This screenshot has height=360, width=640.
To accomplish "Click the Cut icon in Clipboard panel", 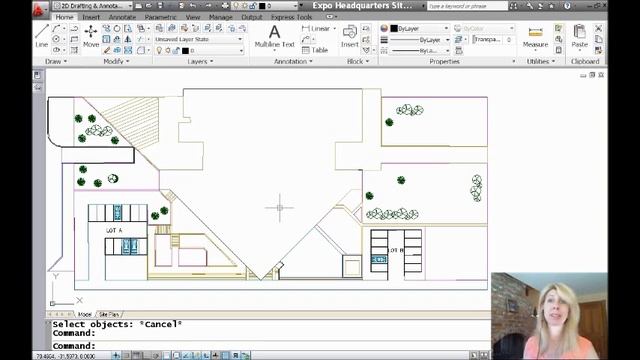I will pos(598,28).
